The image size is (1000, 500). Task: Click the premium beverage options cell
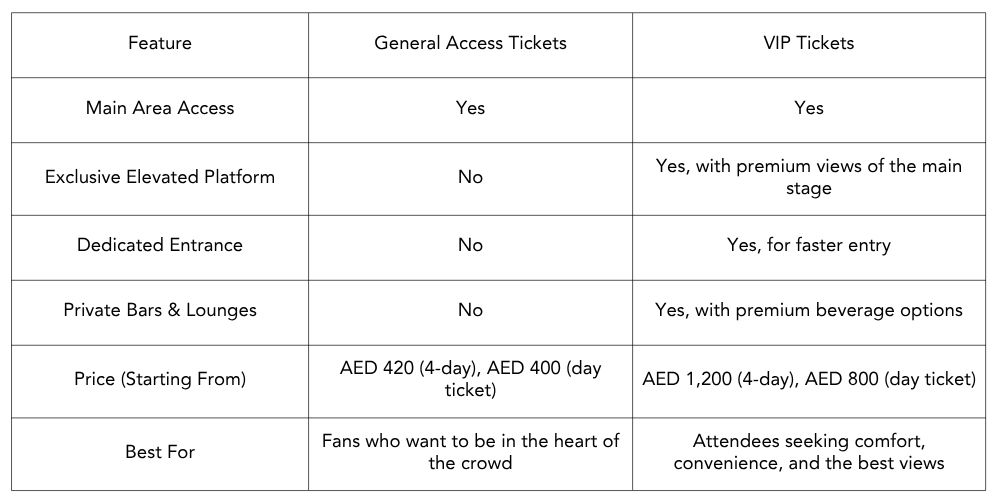coord(808,310)
